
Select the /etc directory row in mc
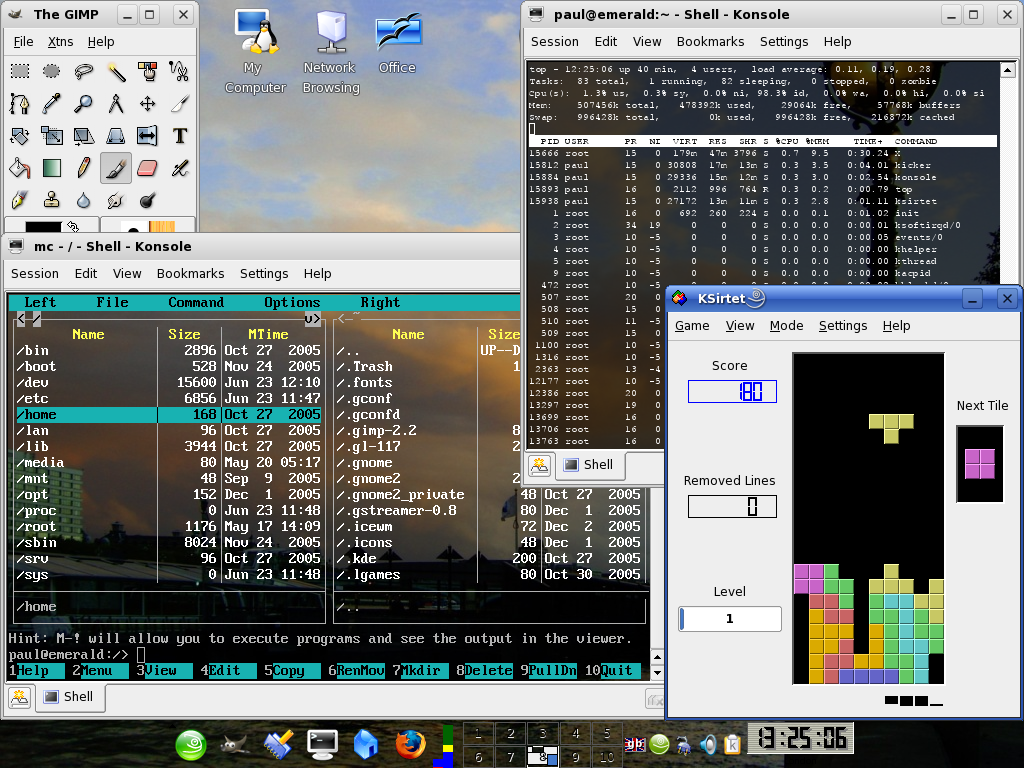coord(168,398)
